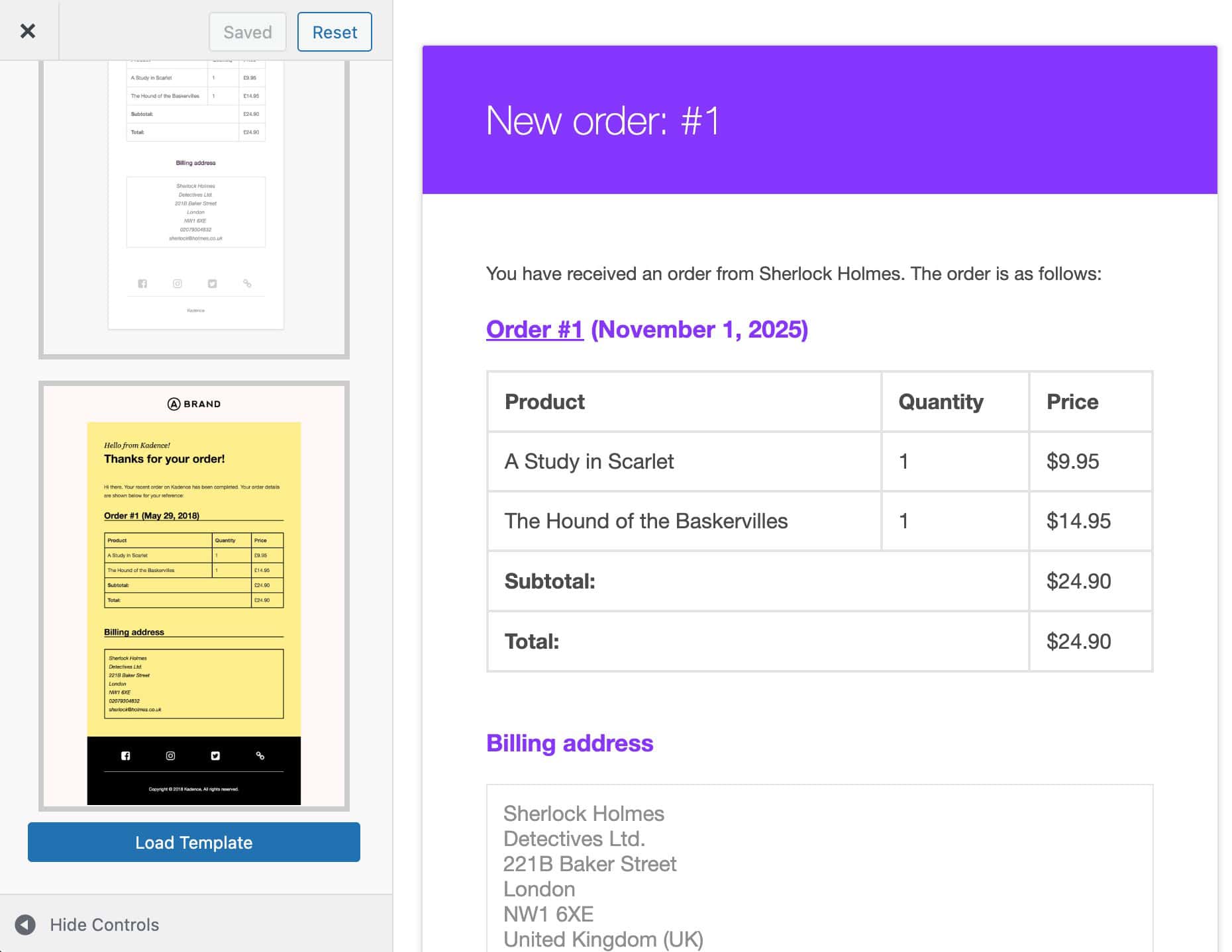Click grey Instagram icon in white template thumbnail
The image size is (1232, 952).
pos(178,283)
